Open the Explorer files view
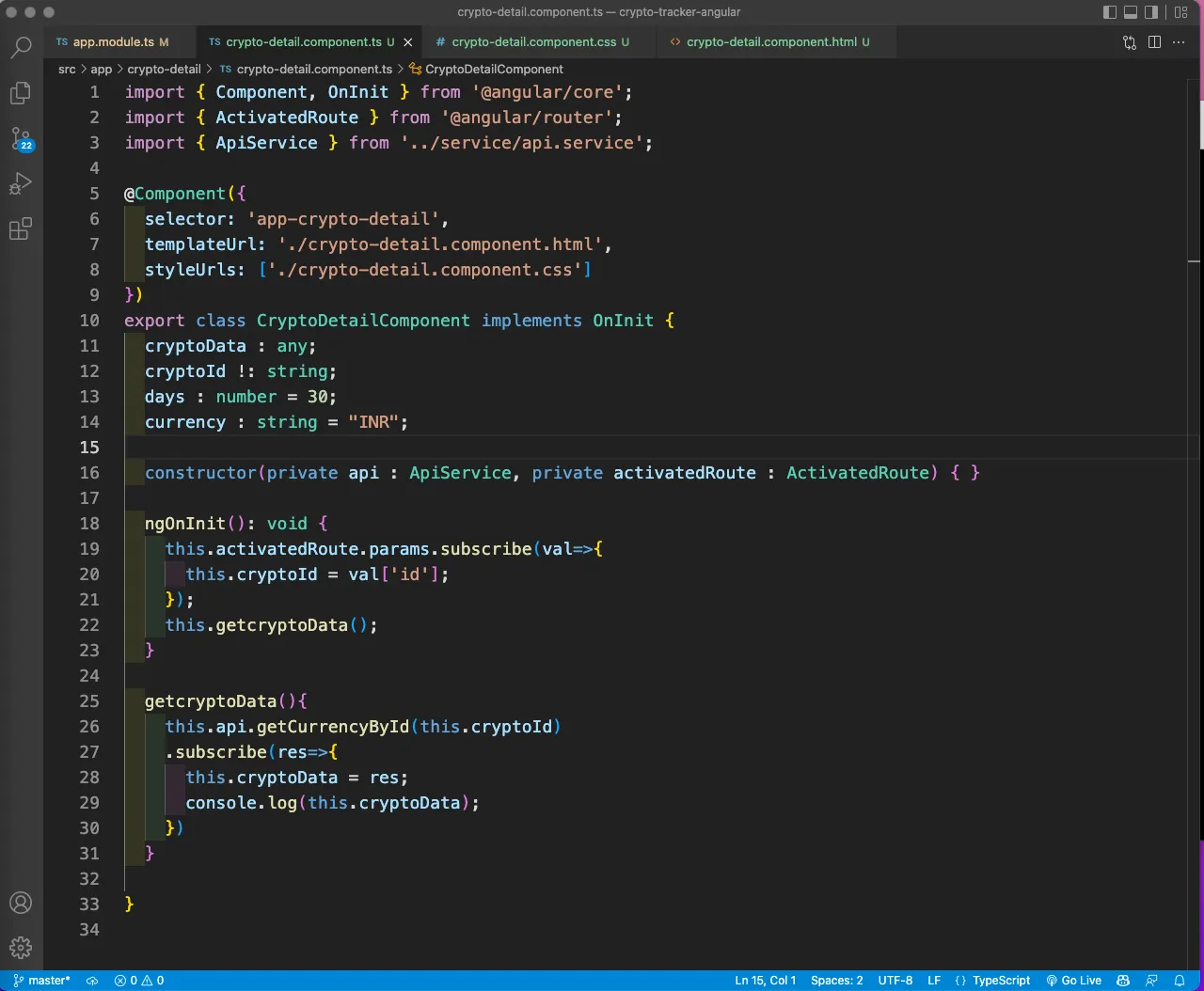The height and width of the screenshot is (991, 1204). click(21, 92)
